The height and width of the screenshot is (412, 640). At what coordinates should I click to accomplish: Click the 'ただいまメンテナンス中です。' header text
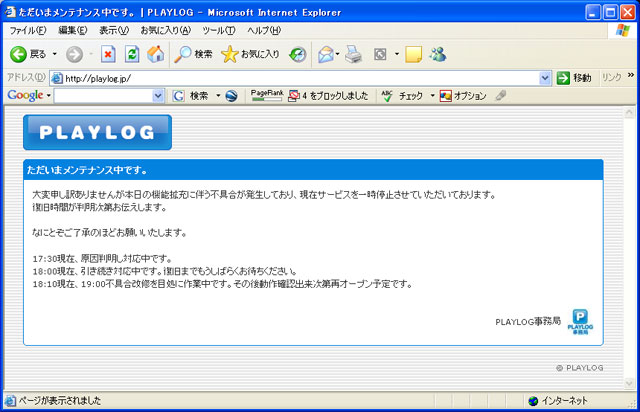[87, 170]
